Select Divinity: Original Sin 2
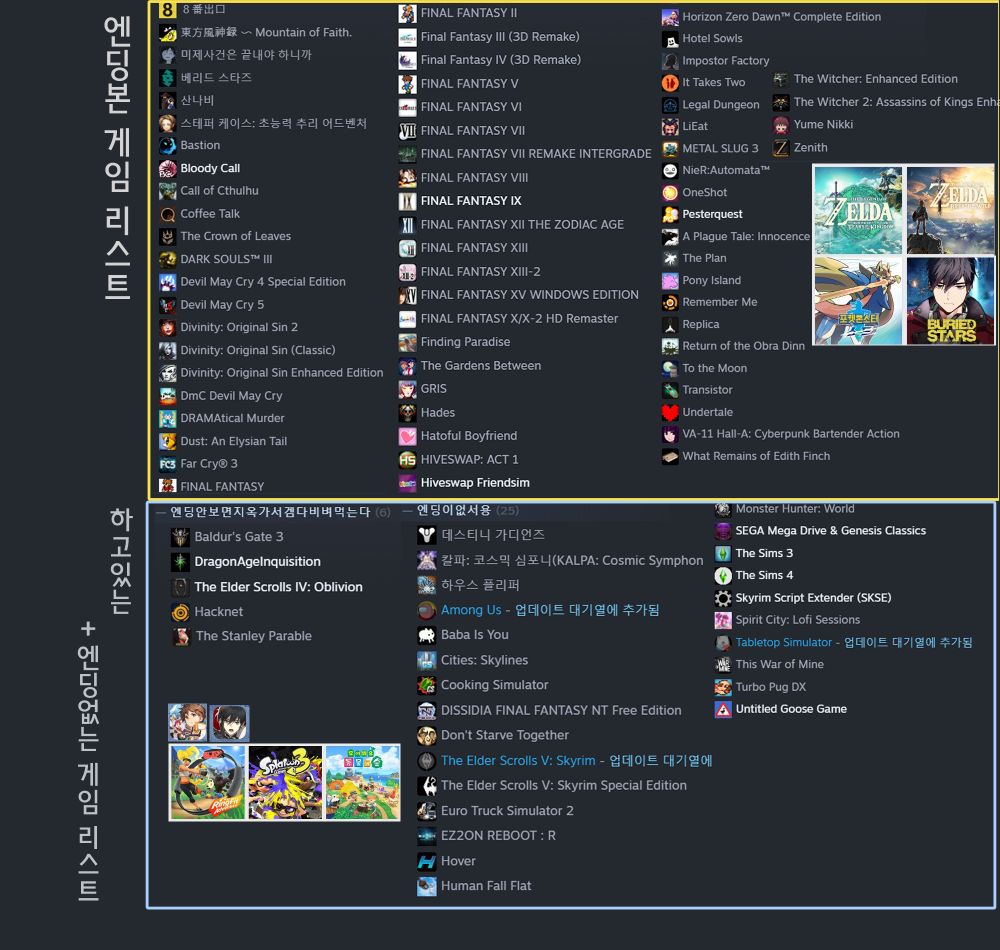 pos(239,327)
